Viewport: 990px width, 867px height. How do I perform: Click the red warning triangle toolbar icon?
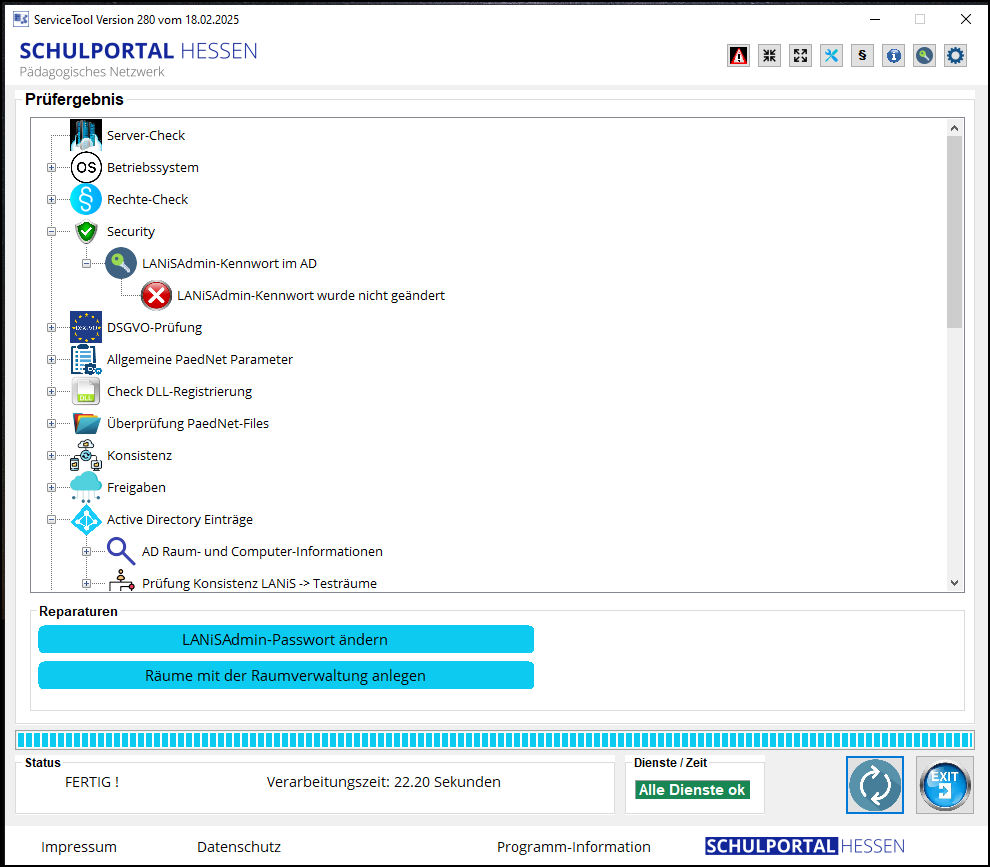pyautogui.click(x=738, y=56)
